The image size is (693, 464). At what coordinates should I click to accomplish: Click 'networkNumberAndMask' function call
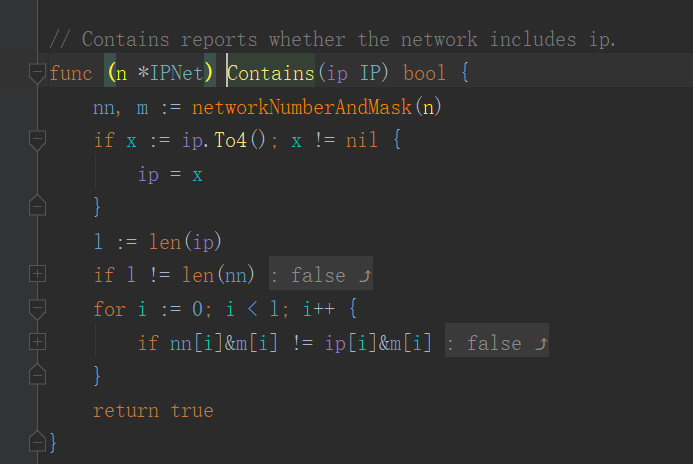(302, 107)
